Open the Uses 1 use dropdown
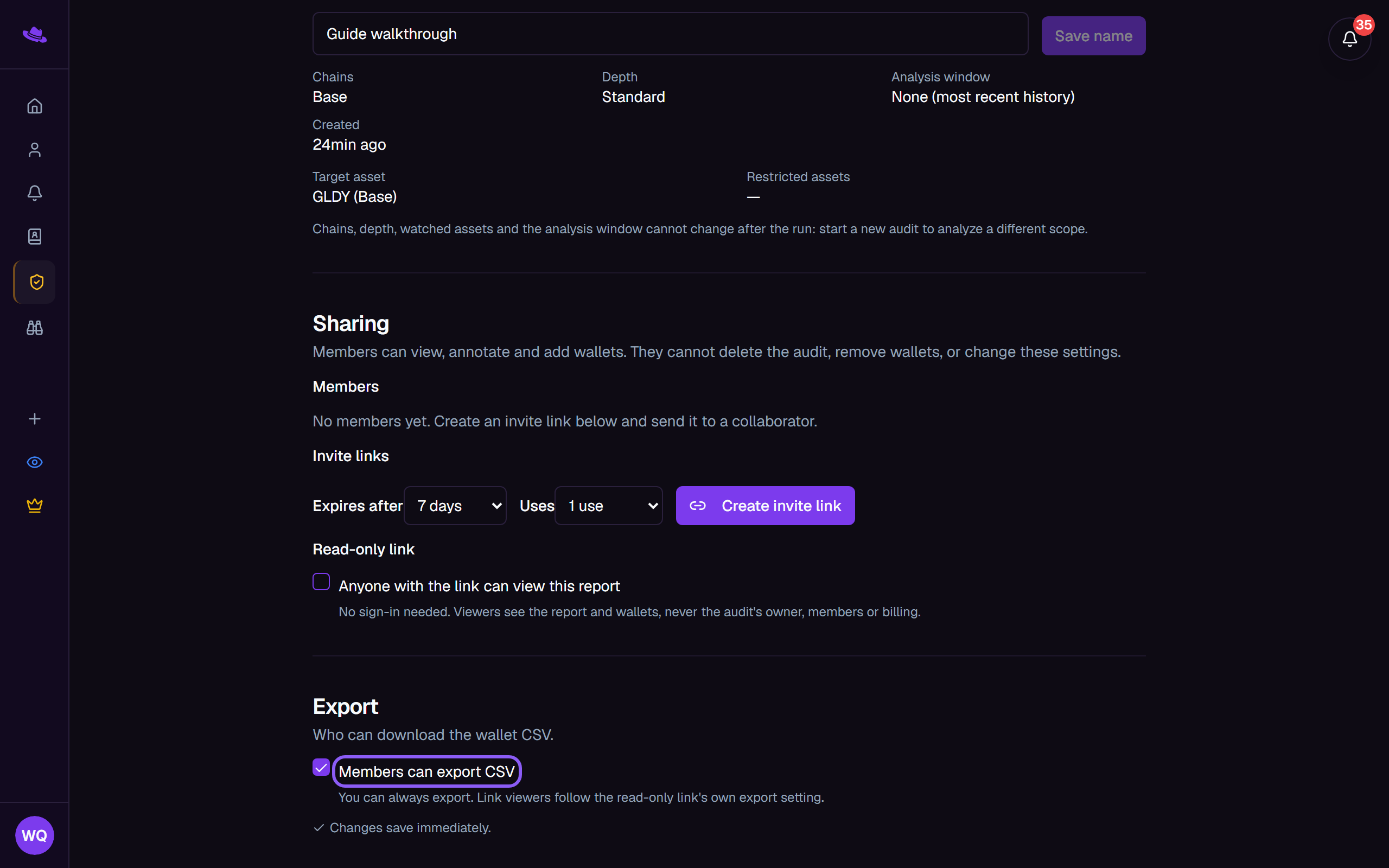Image resolution: width=1389 pixels, height=868 pixels. click(608, 506)
